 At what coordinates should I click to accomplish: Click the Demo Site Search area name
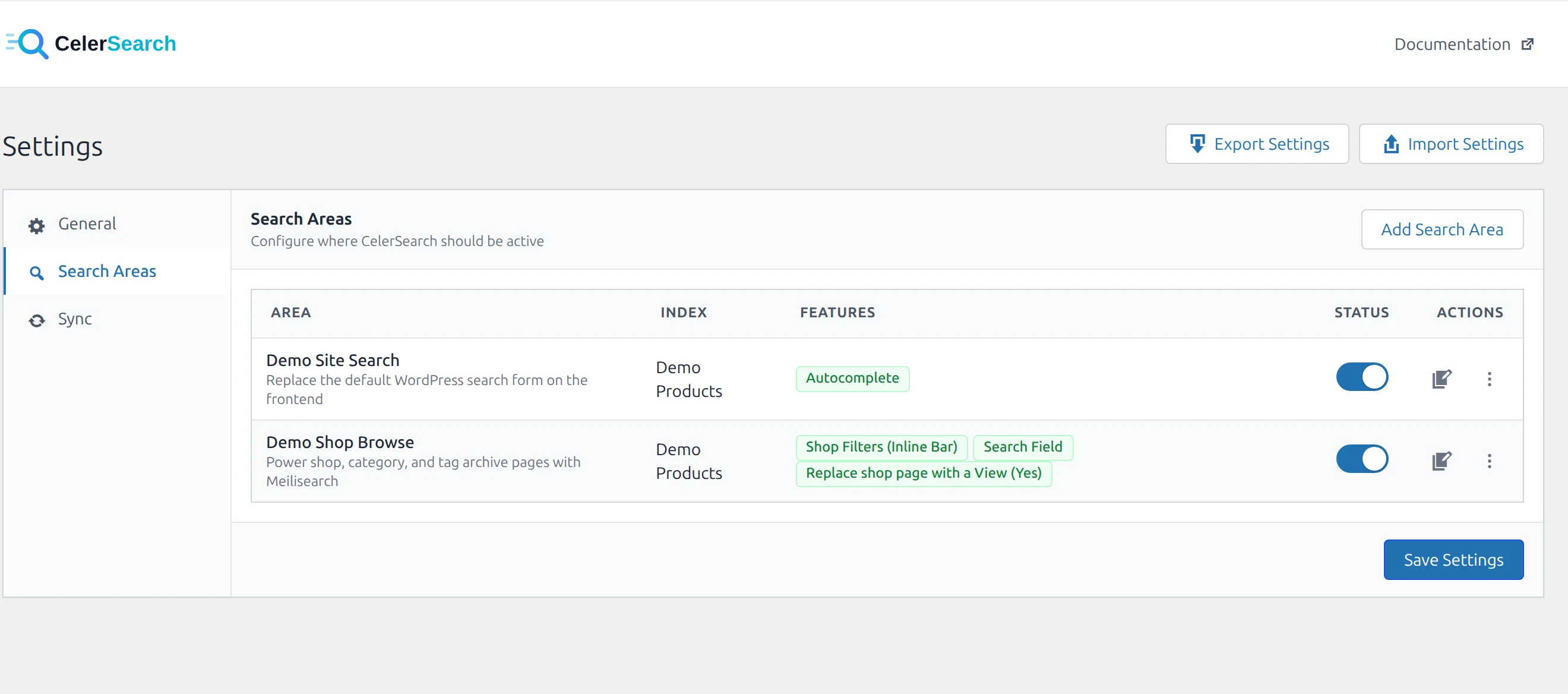tap(333, 360)
